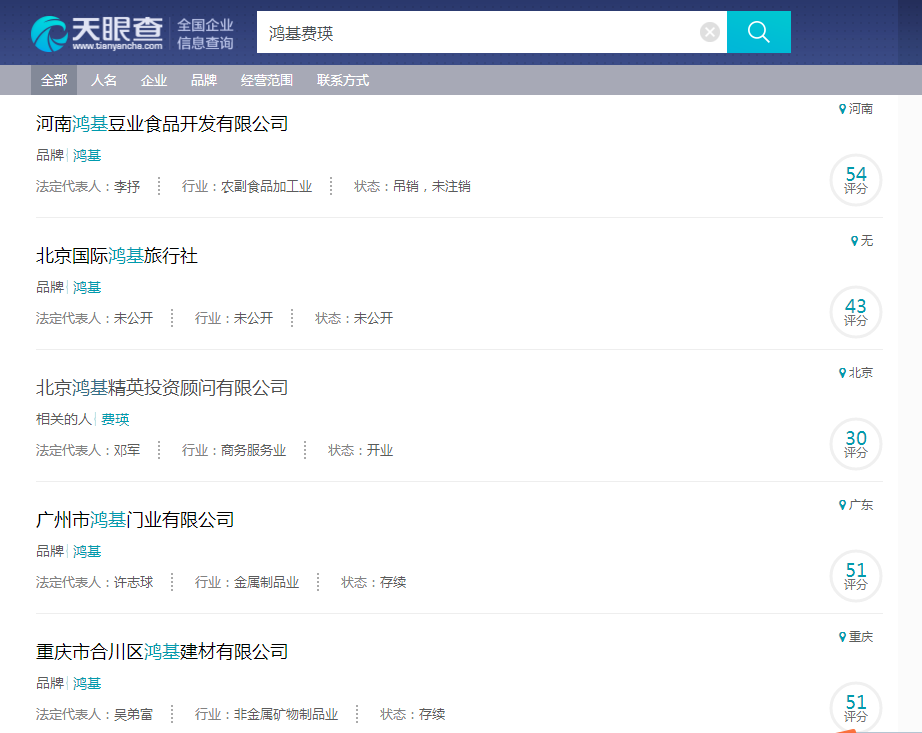
Task: Select the 全部 filter tab
Action: point(54,80)
